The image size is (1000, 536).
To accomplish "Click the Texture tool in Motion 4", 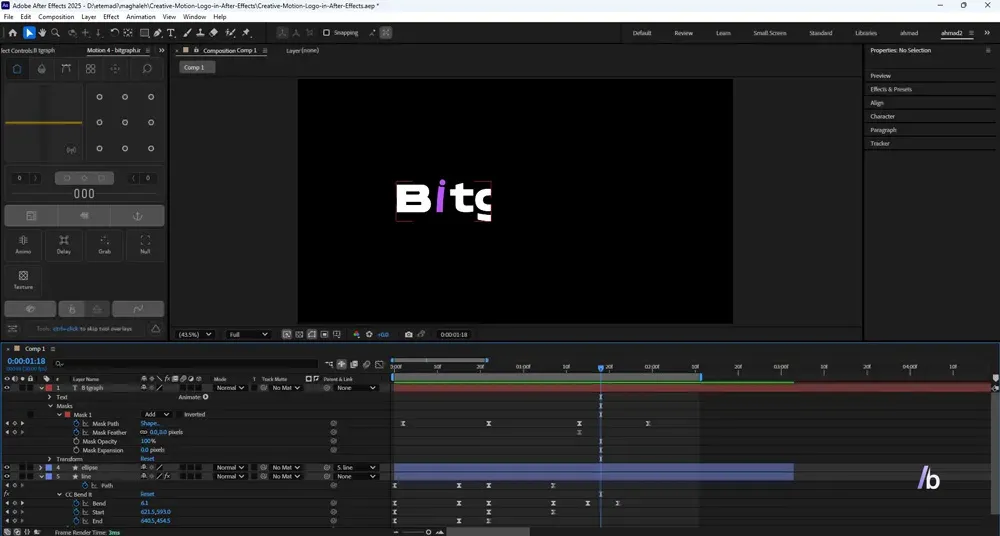I will tap(23, 280).
